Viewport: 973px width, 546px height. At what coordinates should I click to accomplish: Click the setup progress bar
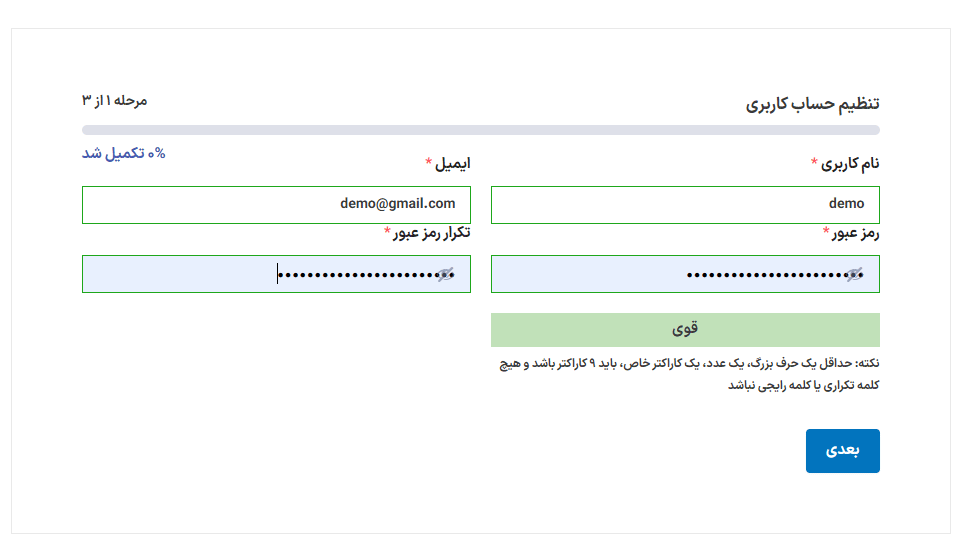click(x=480, y=130)
